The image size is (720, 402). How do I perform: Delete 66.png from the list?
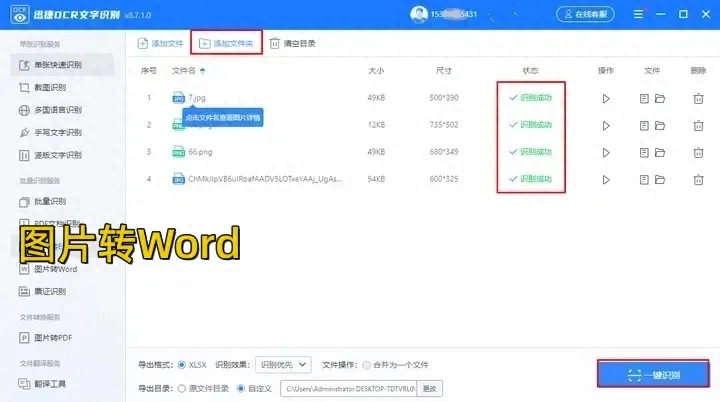[698, 153]
